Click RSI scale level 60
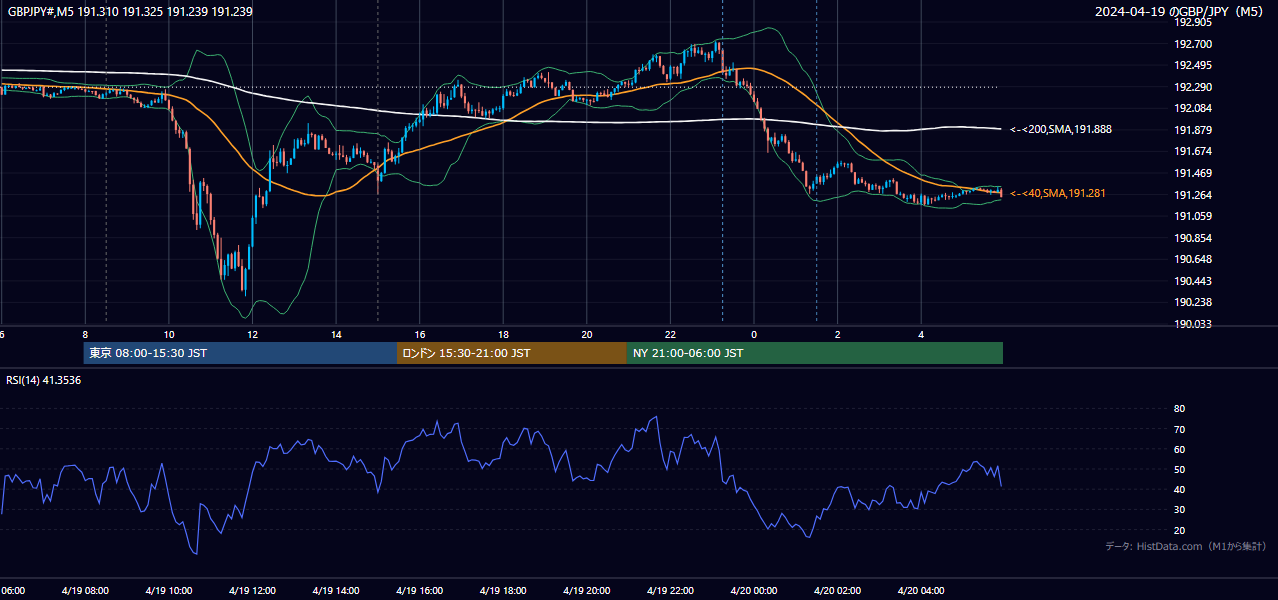 1179,449
